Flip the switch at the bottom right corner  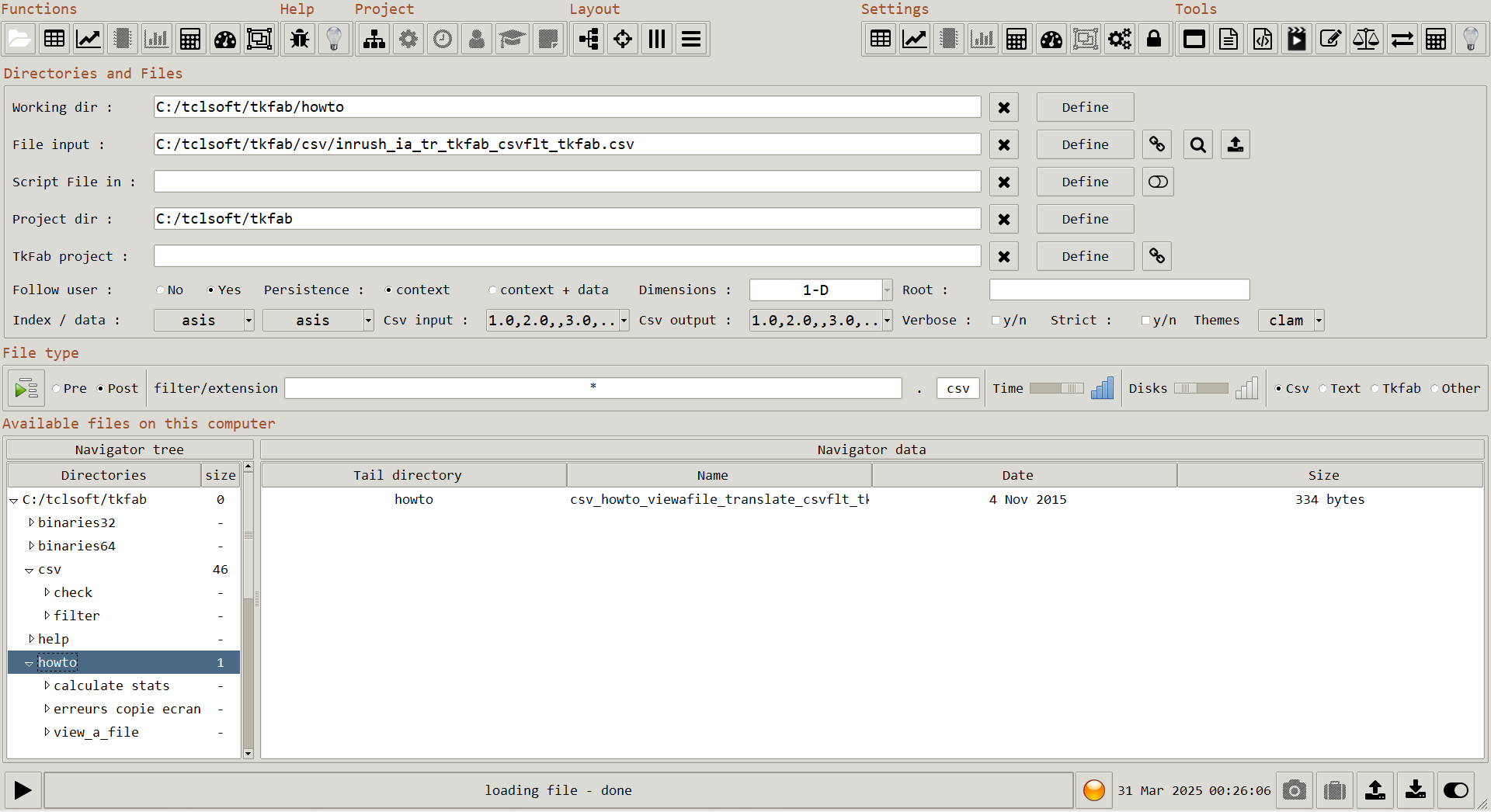coord(1456,790)
